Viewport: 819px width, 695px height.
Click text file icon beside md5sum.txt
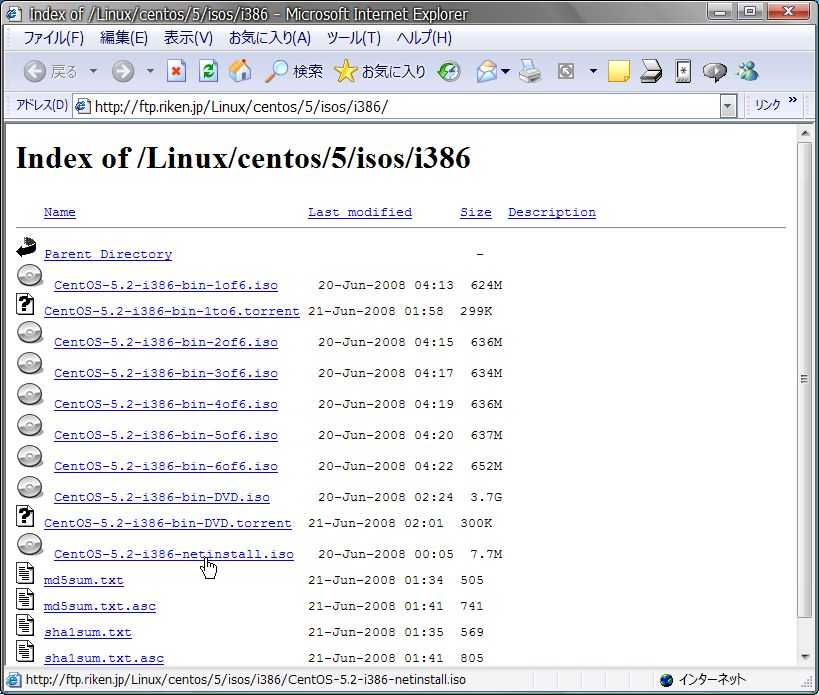[25, 573]
